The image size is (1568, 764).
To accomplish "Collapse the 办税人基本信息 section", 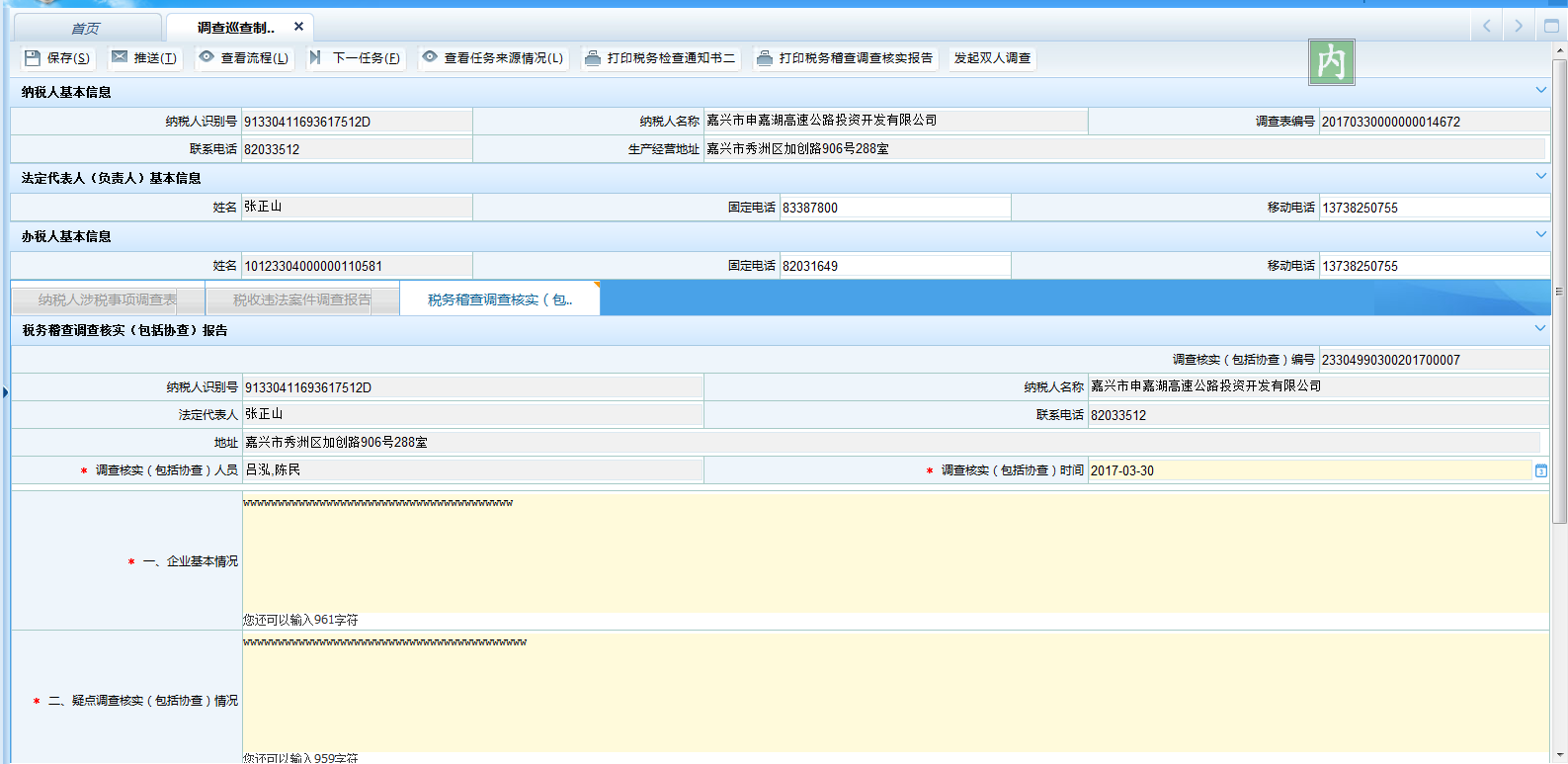I will [1541, 235].
